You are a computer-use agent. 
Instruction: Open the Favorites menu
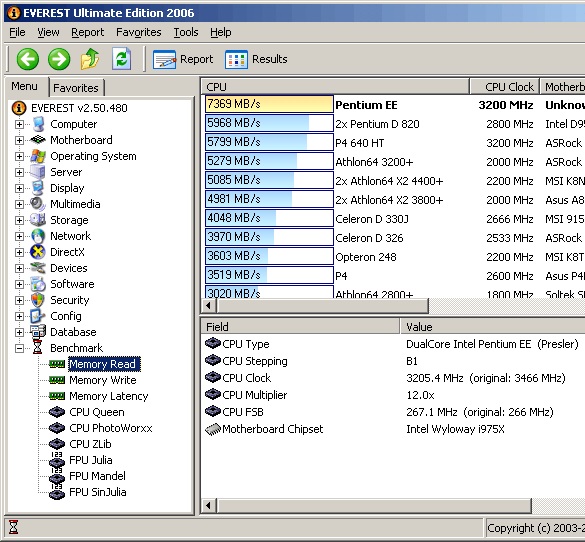[139, 32]
